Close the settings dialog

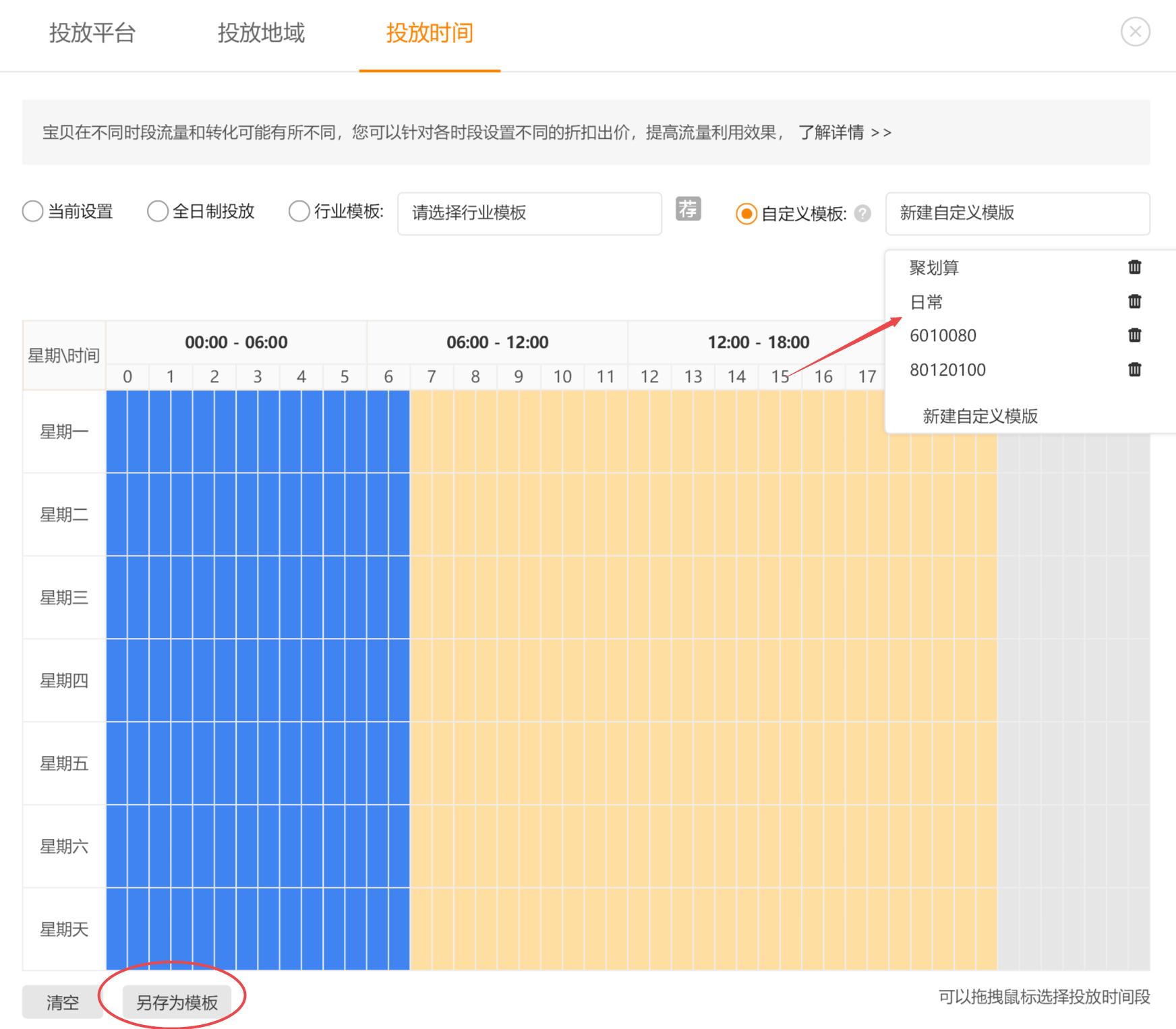[1136, 30]
